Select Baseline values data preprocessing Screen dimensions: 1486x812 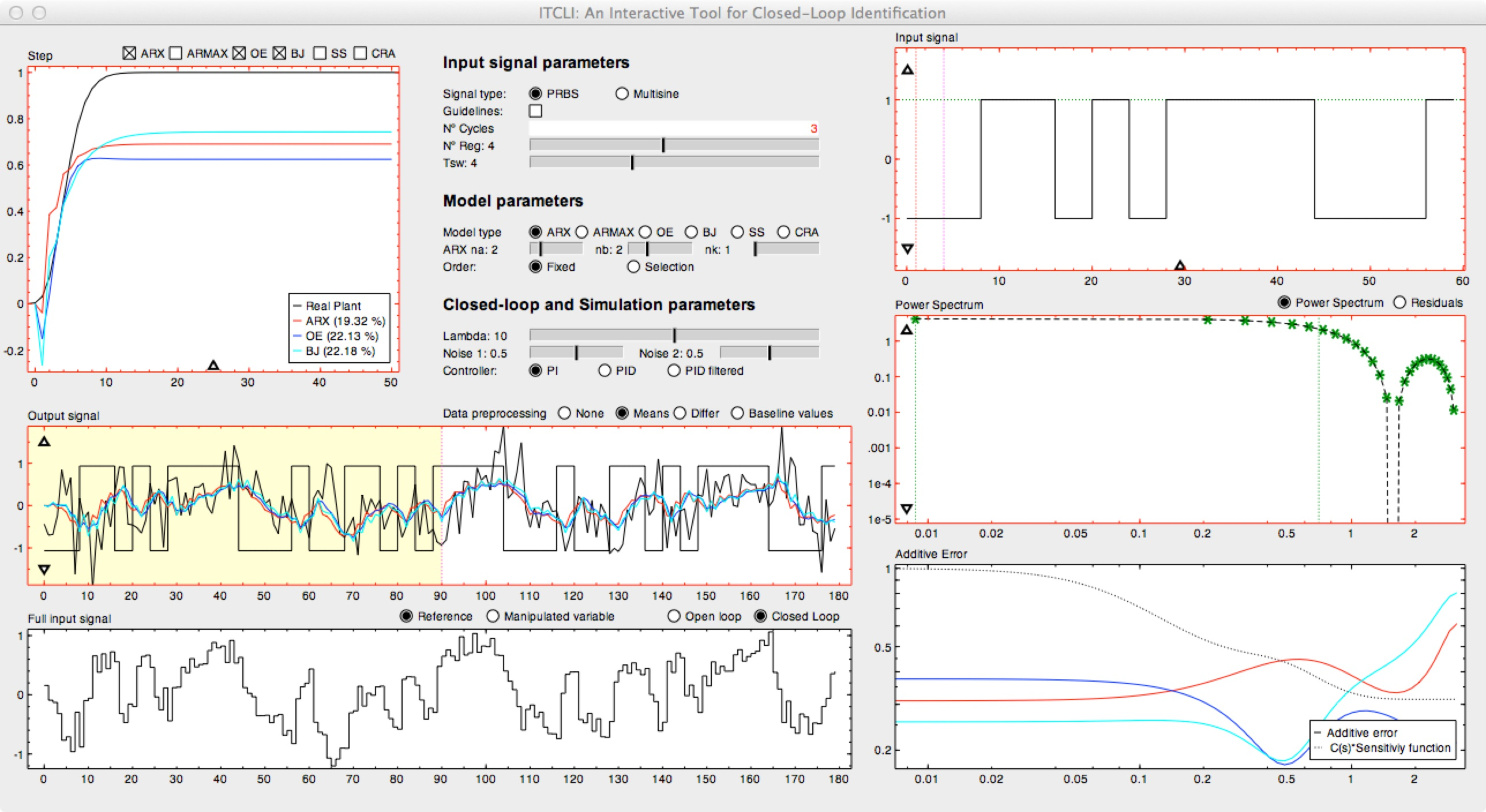(737, 413)
